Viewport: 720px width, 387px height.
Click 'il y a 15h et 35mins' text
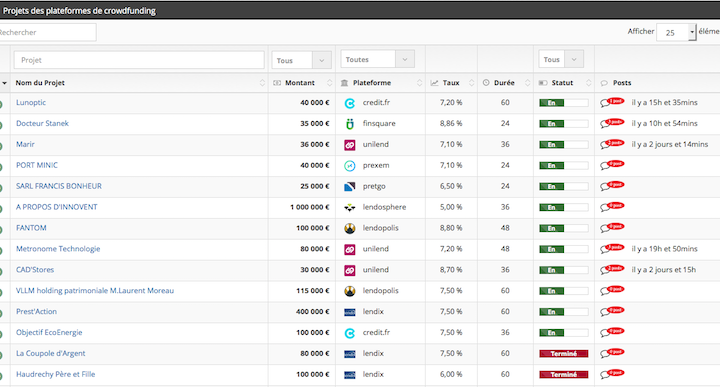pyautogui.click(x=664, y=102)
